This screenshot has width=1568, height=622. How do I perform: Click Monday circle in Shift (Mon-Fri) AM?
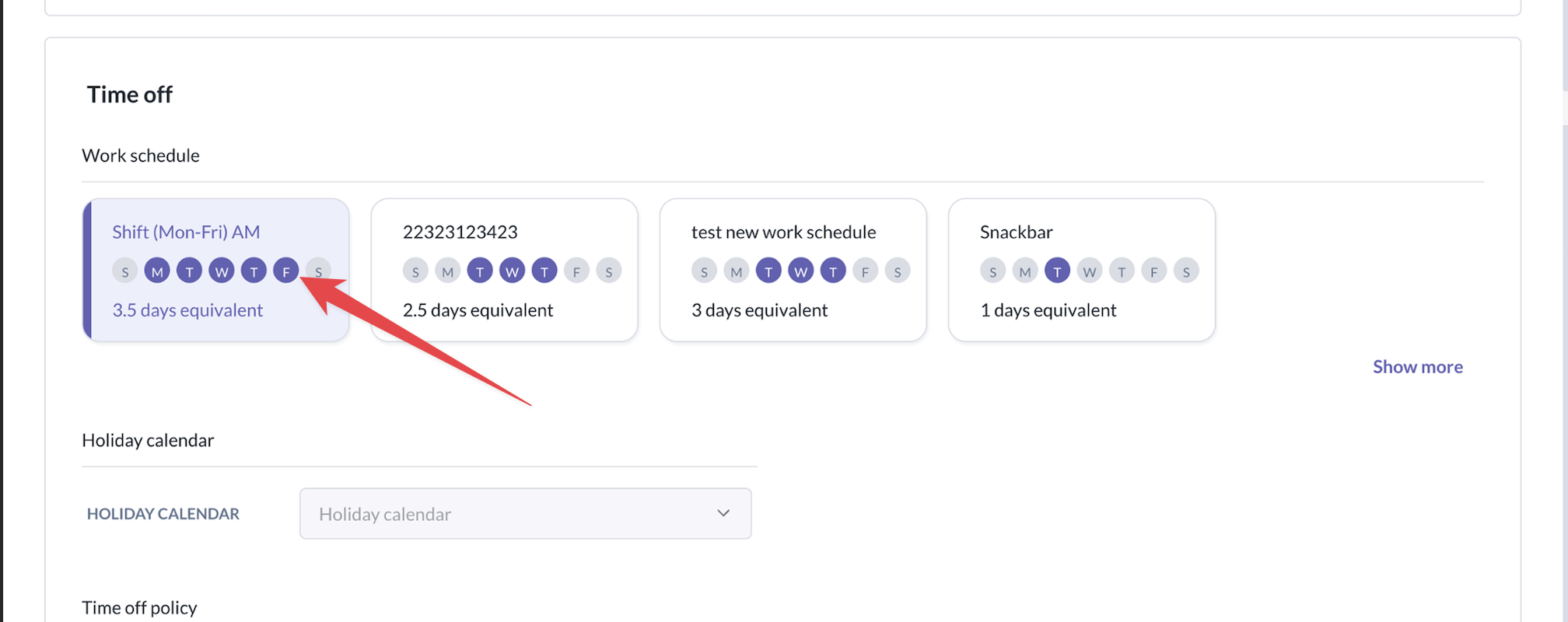[x=157, y=271]
